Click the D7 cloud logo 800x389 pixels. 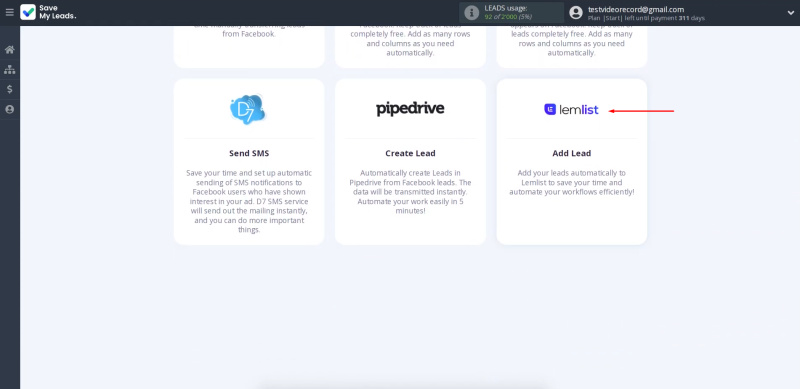tap(248, 109)
